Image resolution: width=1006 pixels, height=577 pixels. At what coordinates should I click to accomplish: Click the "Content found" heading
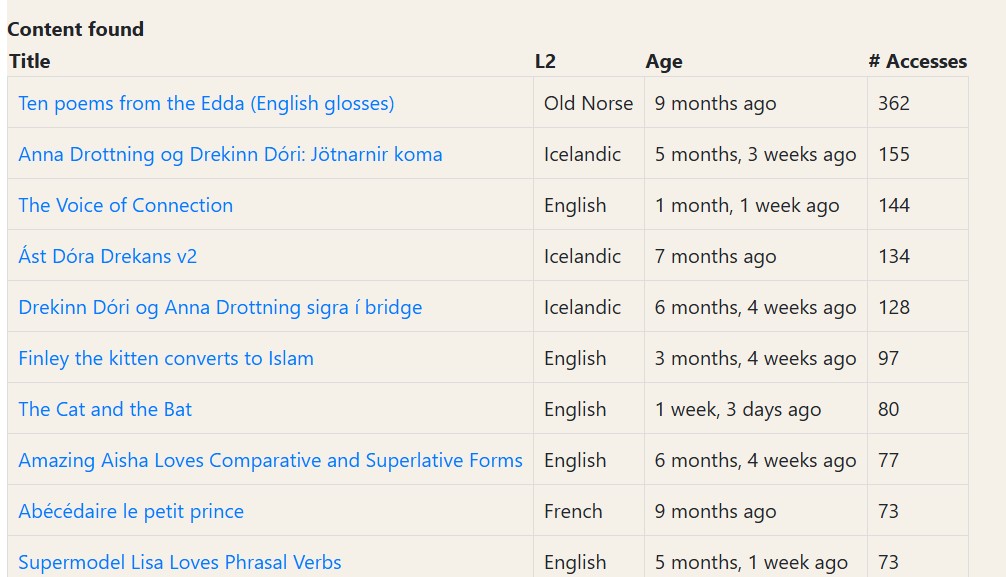point(76,29)
